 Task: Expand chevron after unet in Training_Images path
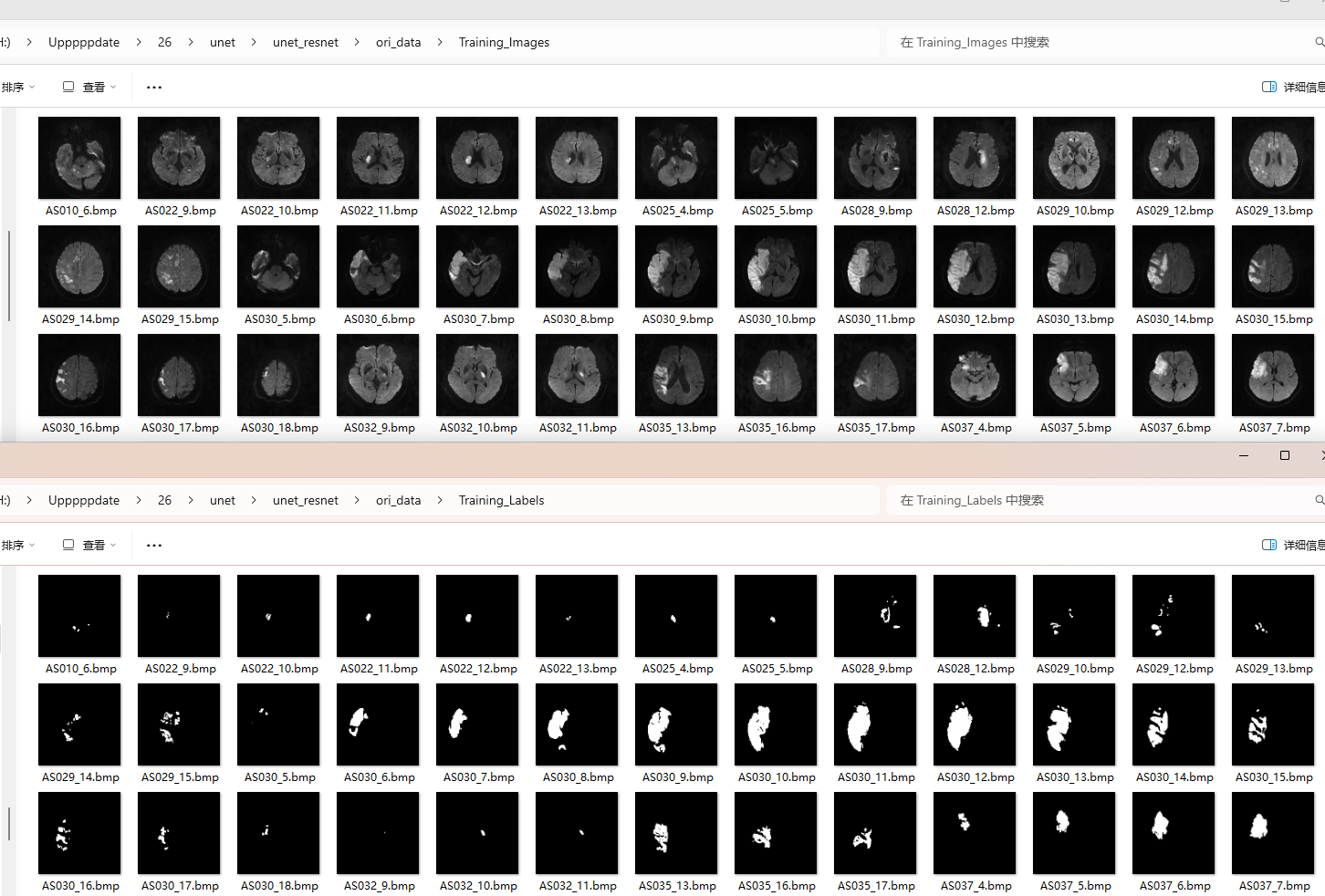[254, 42]
